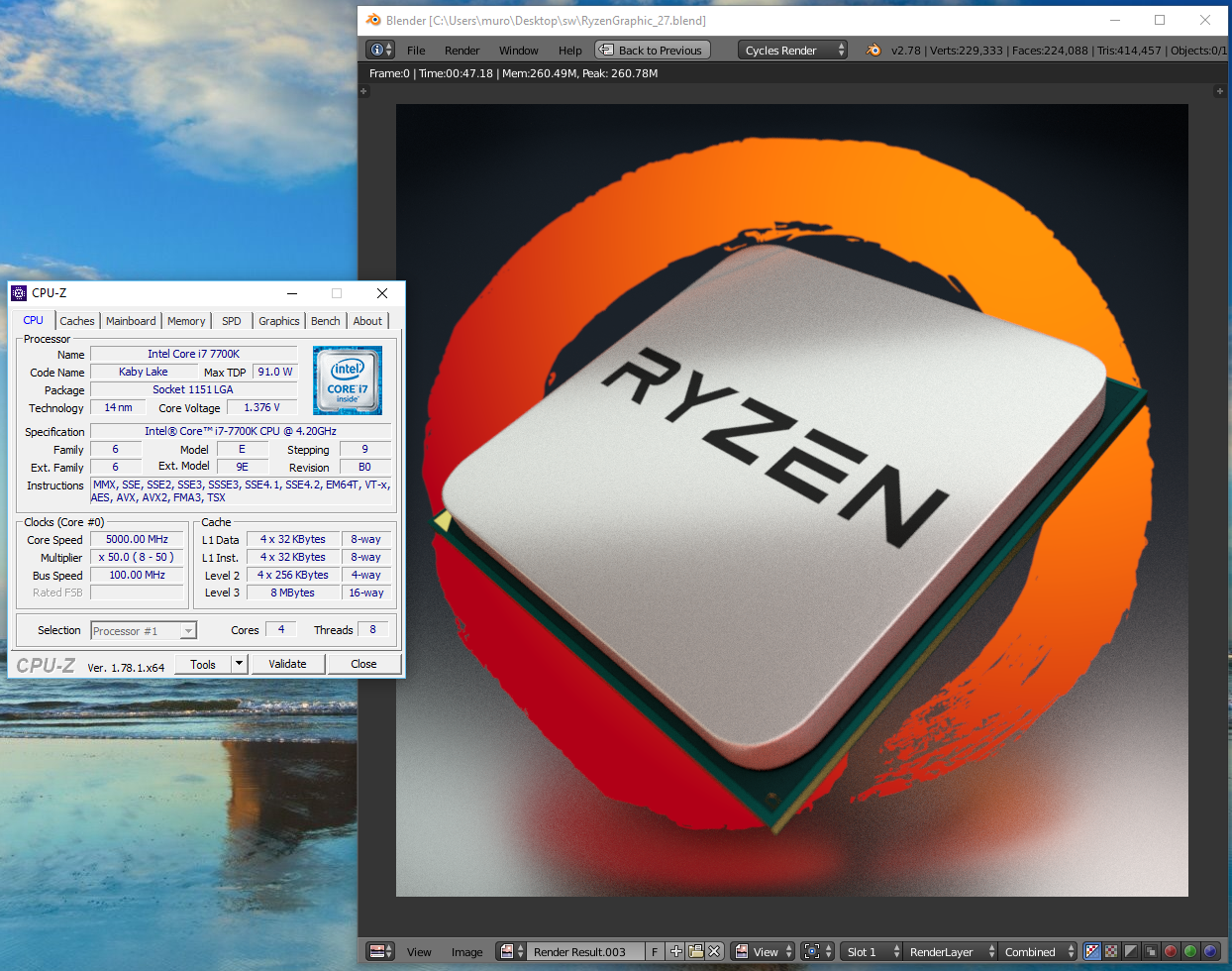Open CPU-Z Tools dropdown arrow

[239, 664]
